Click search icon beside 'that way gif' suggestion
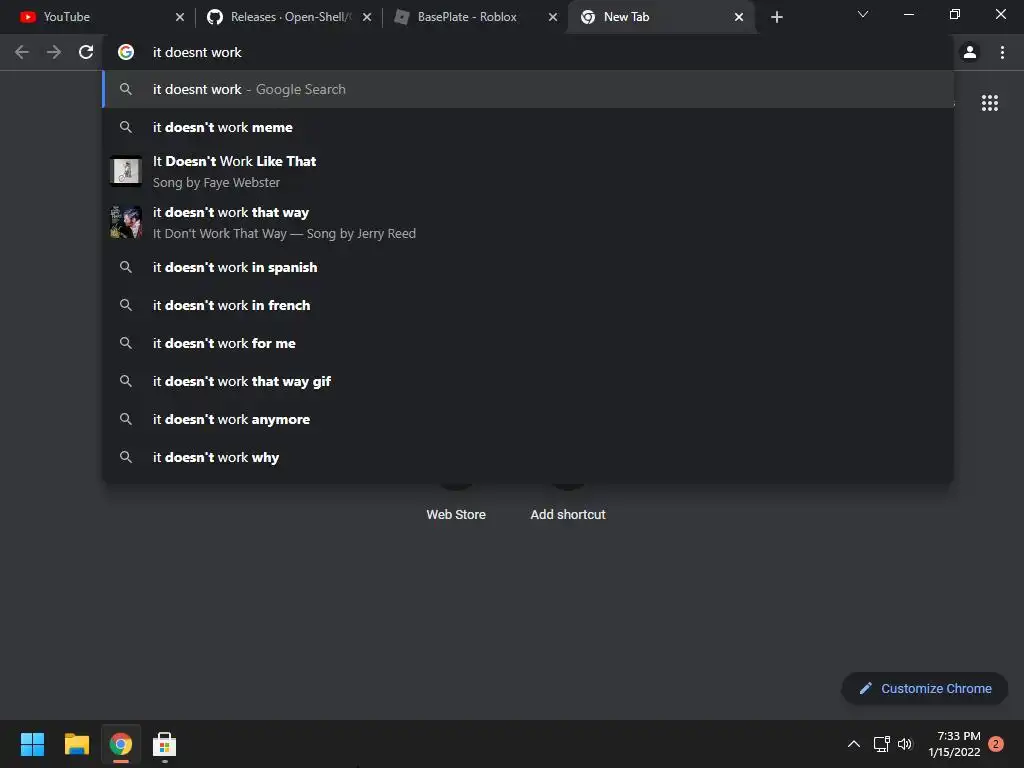Screen dimensions: 1024x768 (126, 381)
